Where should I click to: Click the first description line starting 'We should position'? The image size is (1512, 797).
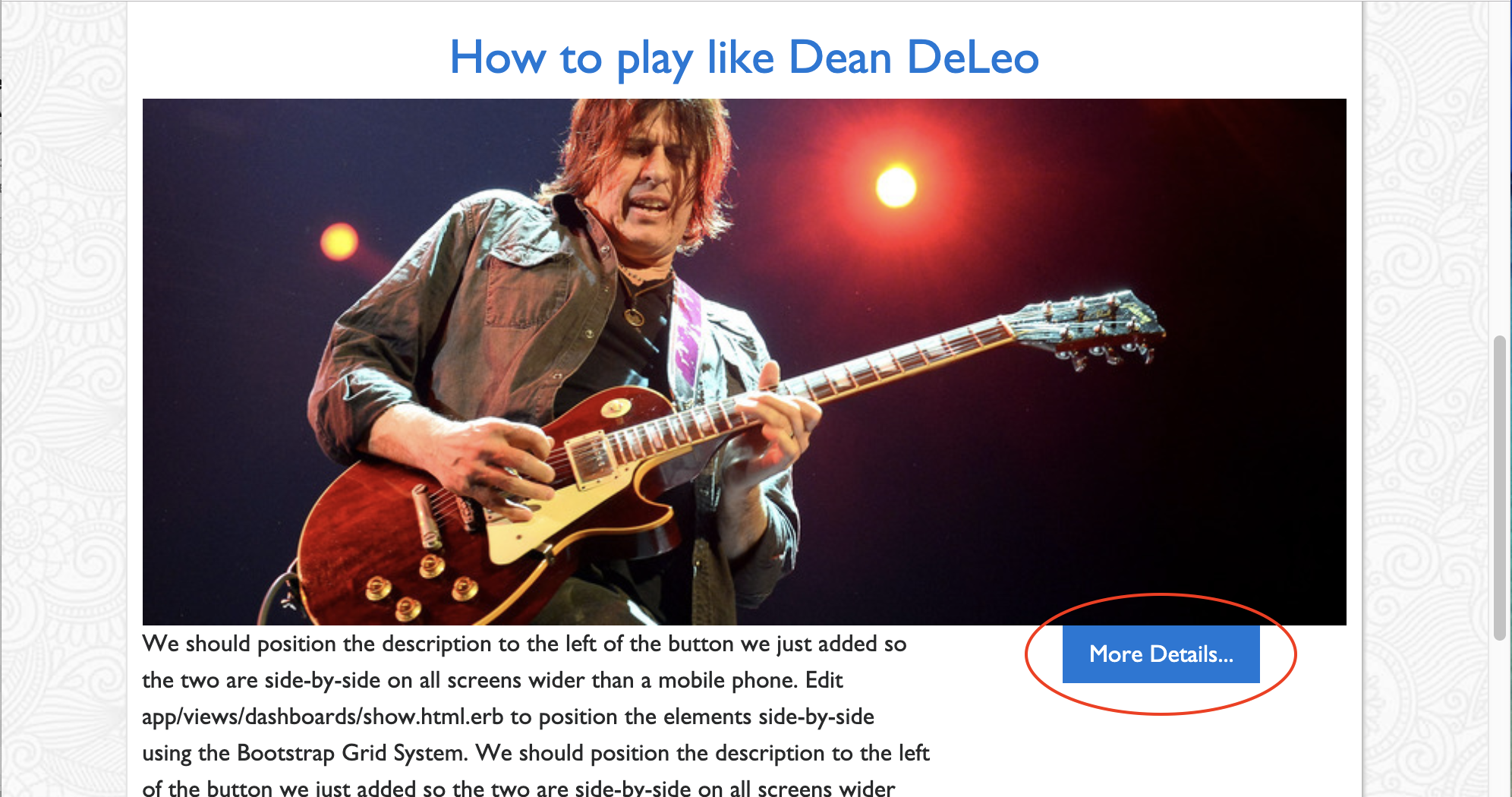tap(524, 644)
